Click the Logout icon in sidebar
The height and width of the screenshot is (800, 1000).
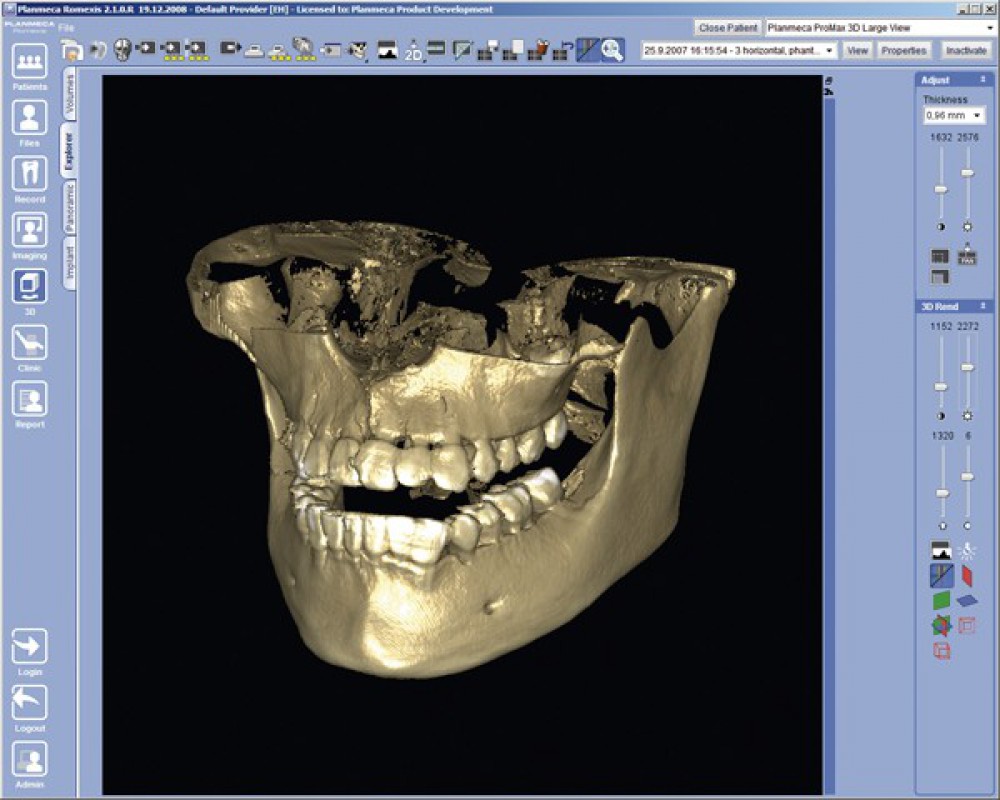pos(30,704)
